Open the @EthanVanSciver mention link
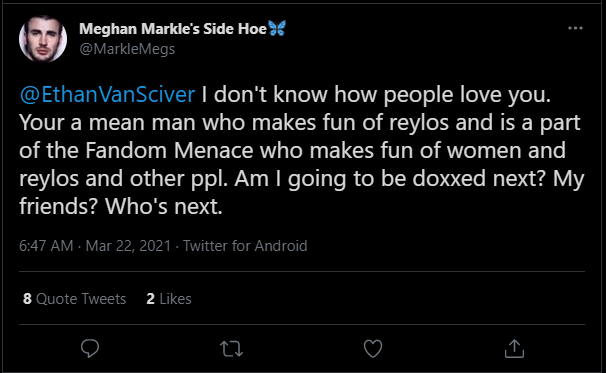Viewport: 606px width, 373px height. click(x=107, y=95)
